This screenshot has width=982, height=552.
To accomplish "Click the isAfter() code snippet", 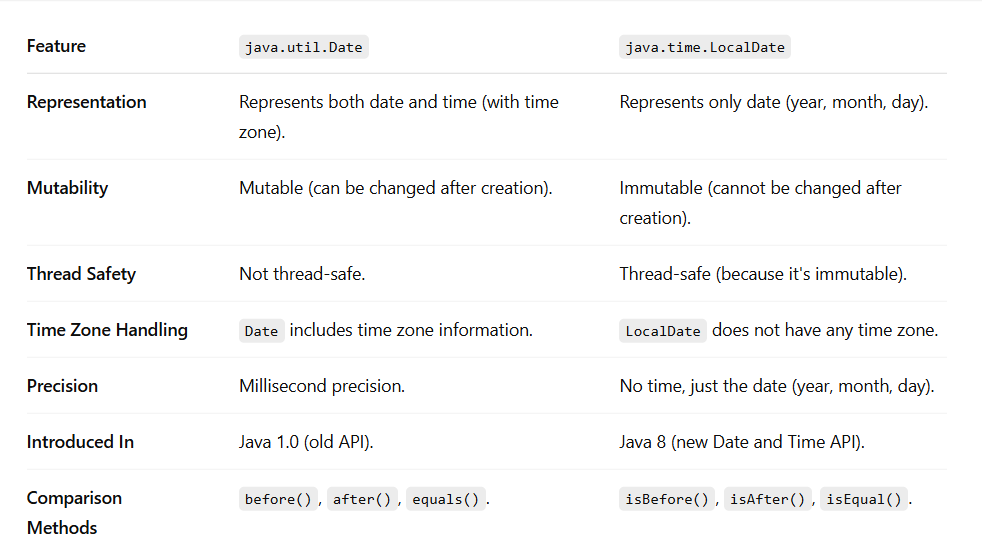I will 766,499.
